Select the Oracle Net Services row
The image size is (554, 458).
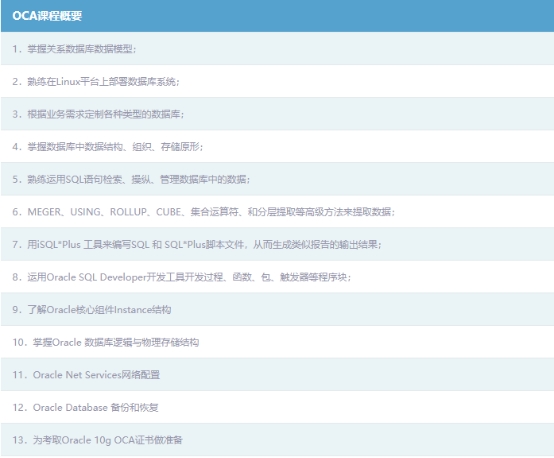point(277,375)
